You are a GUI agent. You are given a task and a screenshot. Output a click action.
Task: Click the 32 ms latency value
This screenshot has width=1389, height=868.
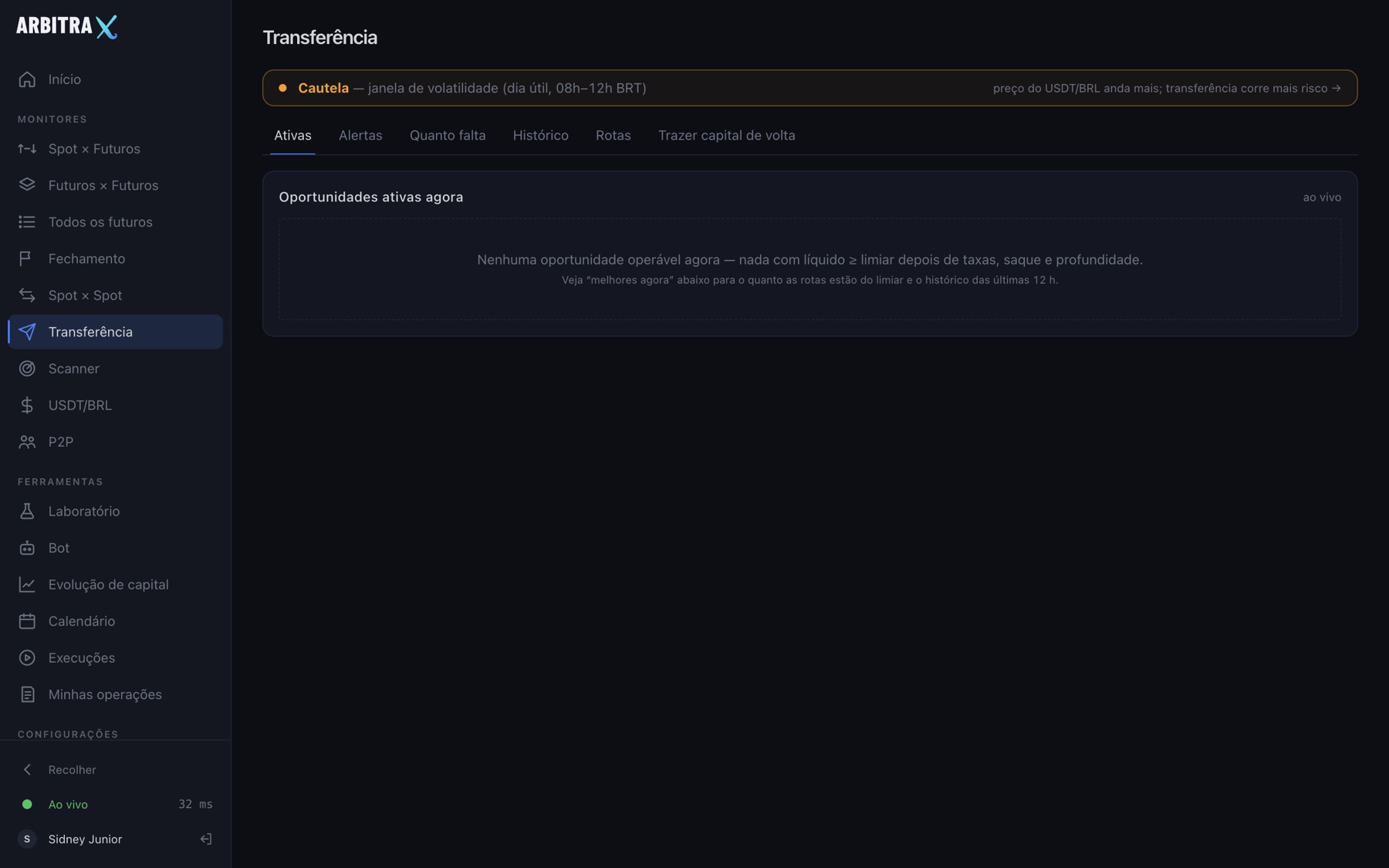click(195, 804)
